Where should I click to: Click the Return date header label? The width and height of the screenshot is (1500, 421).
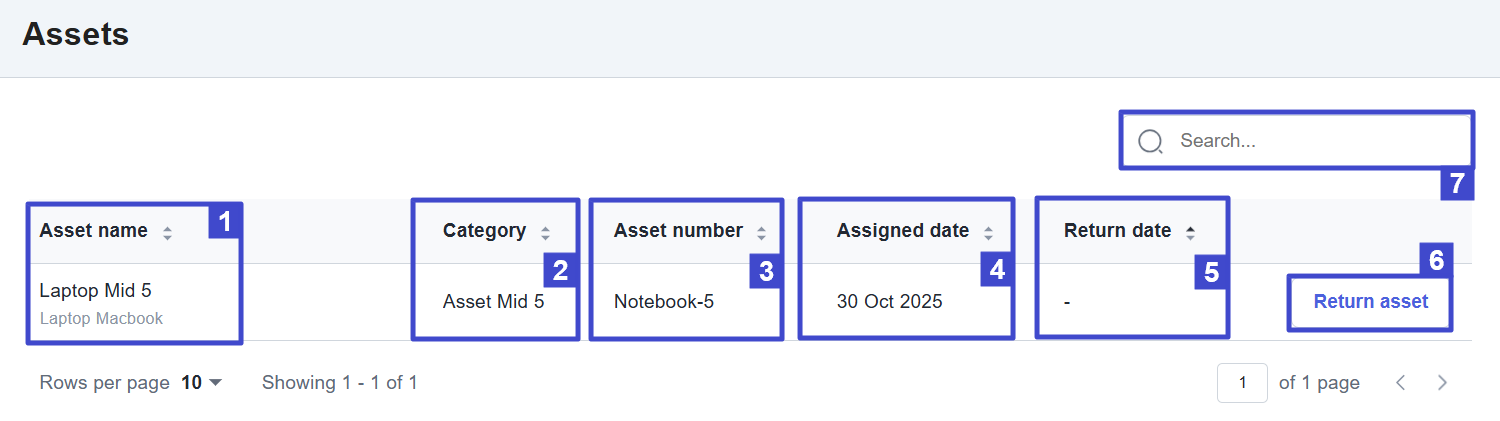pyautogui.click(x=1117, y=231)
